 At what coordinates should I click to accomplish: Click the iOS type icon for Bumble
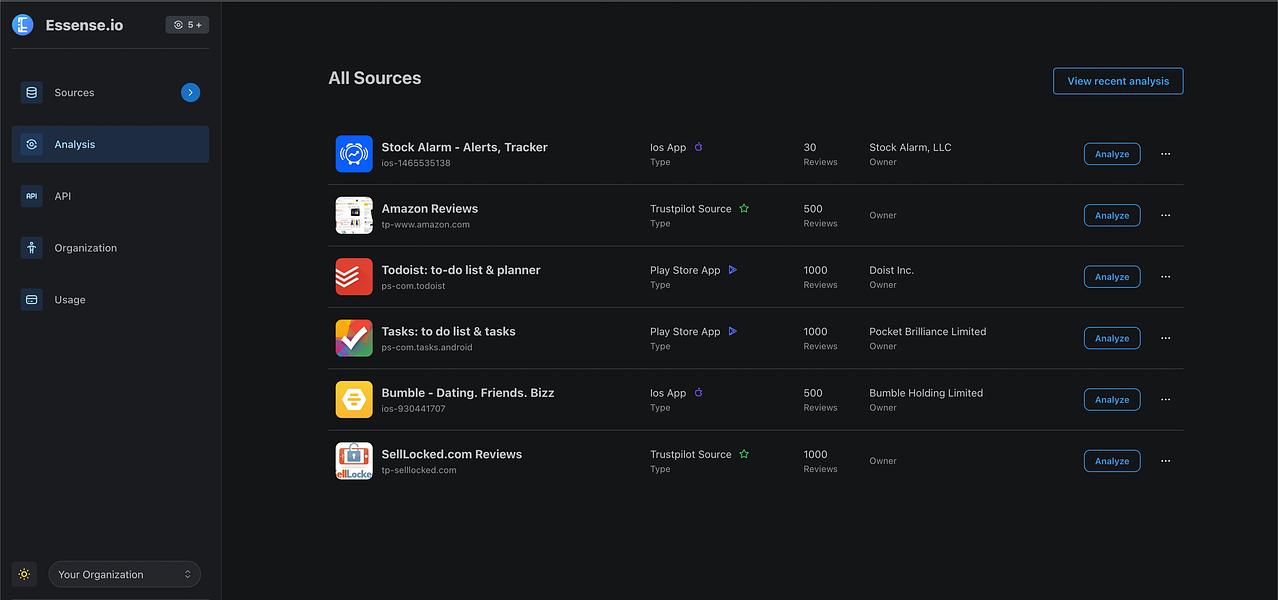[x=699, y=393]
